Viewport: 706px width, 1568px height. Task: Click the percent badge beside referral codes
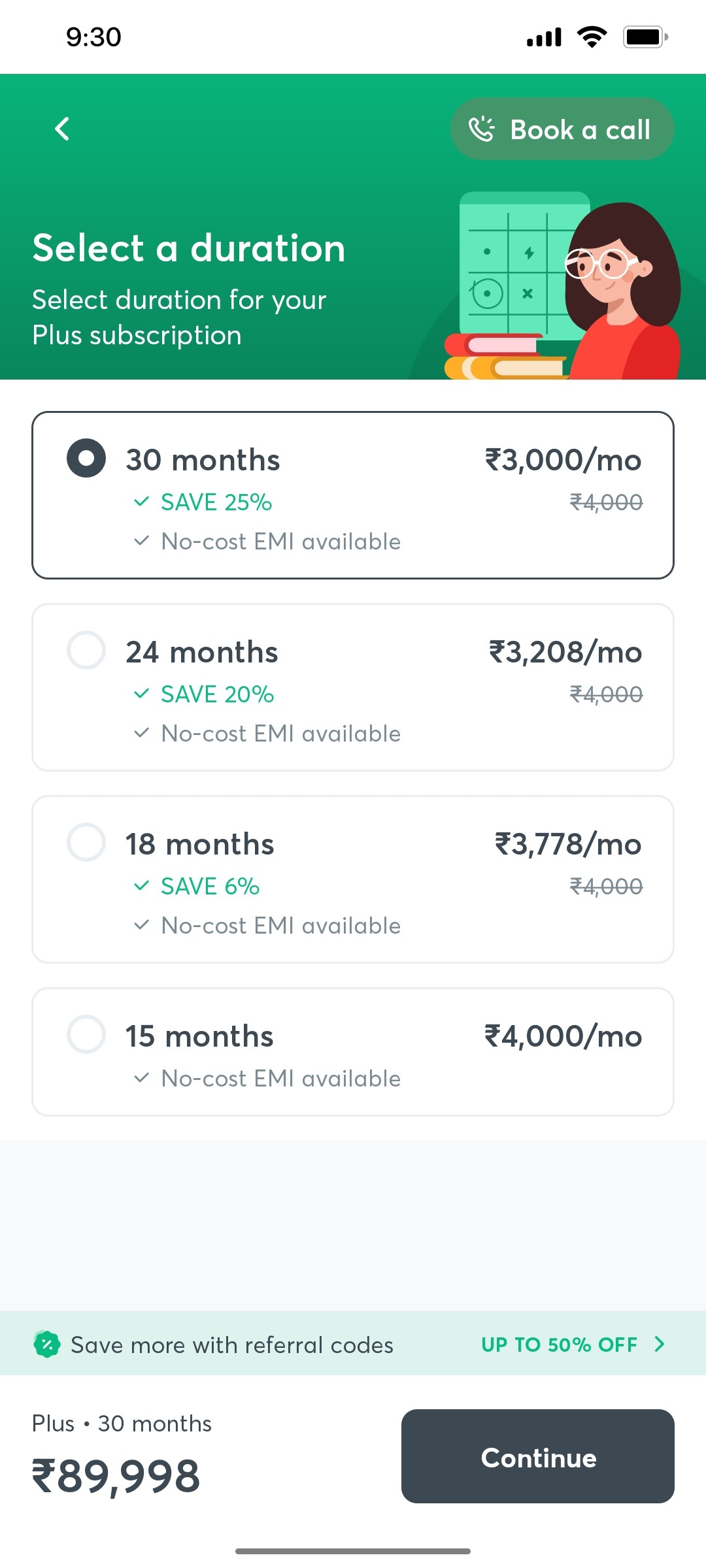(x=46, y=1344)
